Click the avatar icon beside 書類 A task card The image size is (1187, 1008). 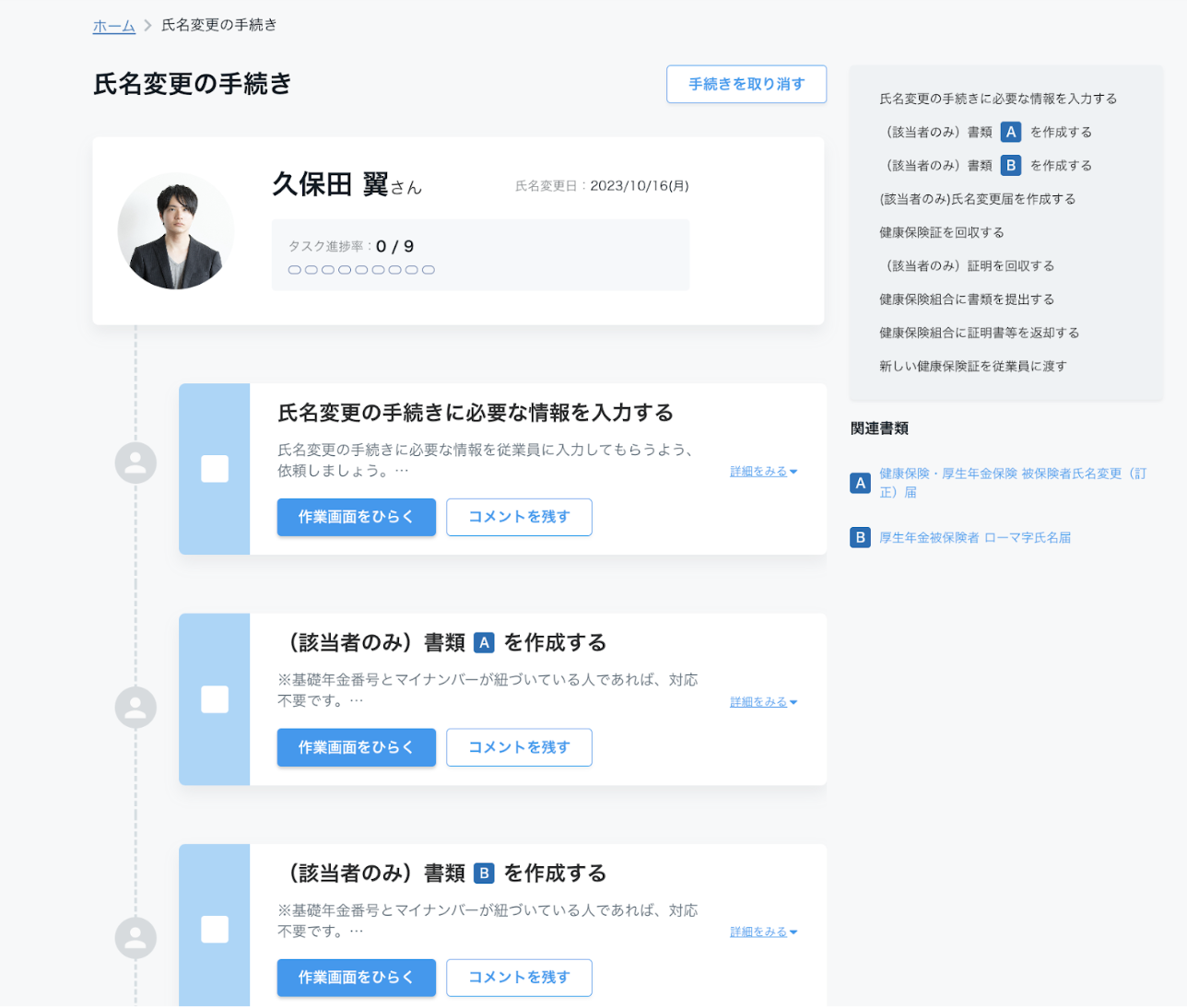coord(135,708)
